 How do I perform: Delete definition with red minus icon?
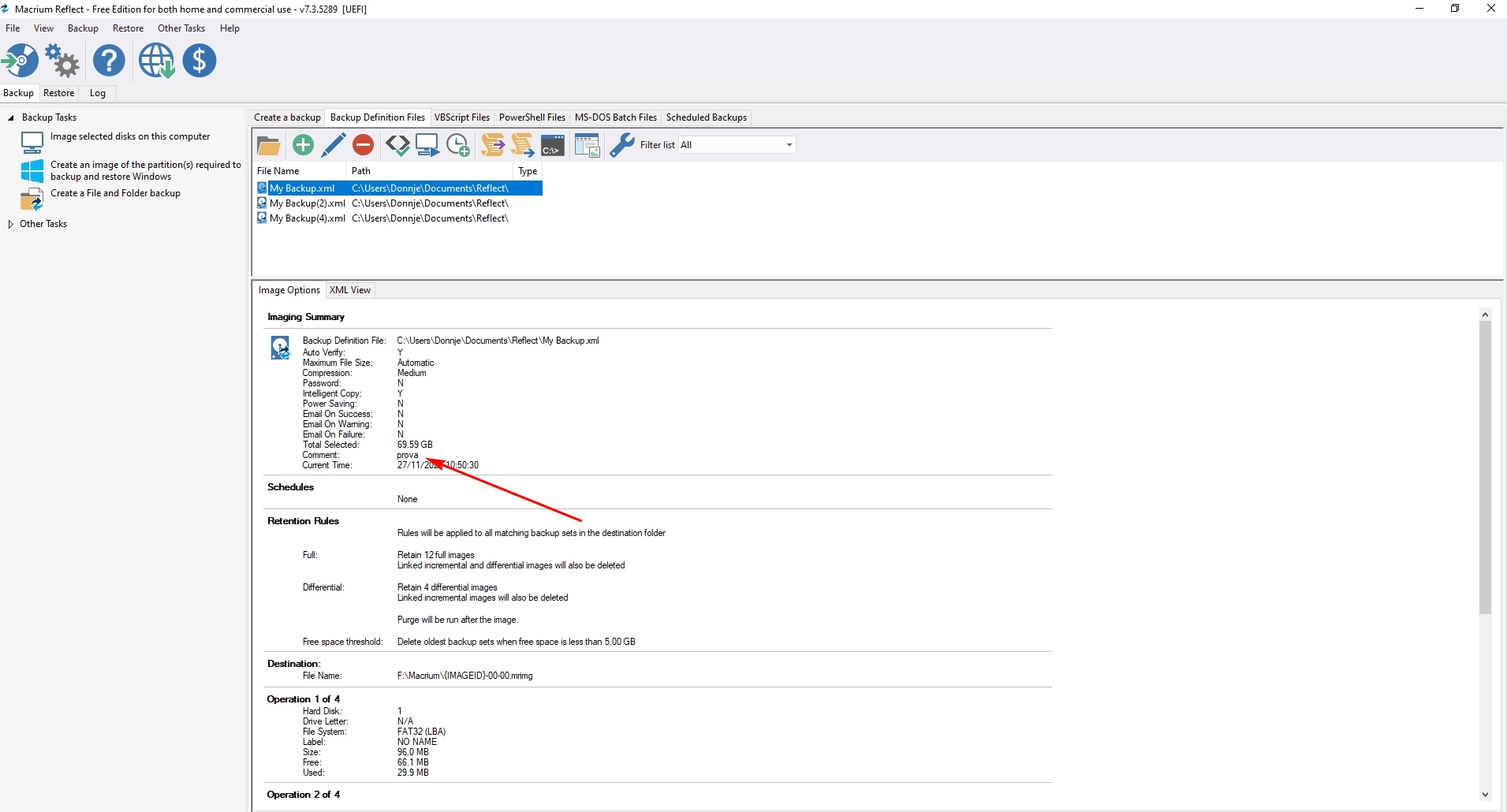coord(363,145)
